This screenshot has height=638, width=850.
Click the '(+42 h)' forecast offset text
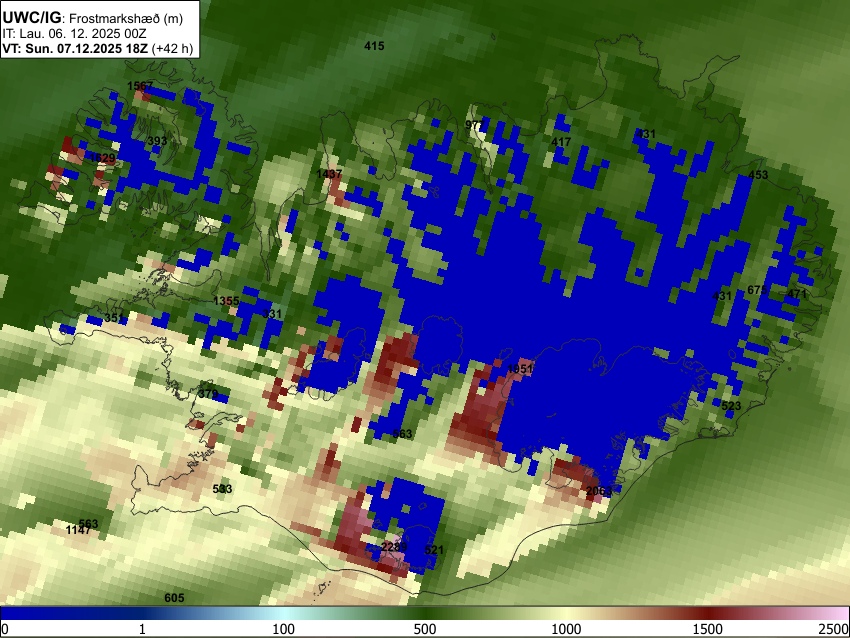tap(172, 48)
